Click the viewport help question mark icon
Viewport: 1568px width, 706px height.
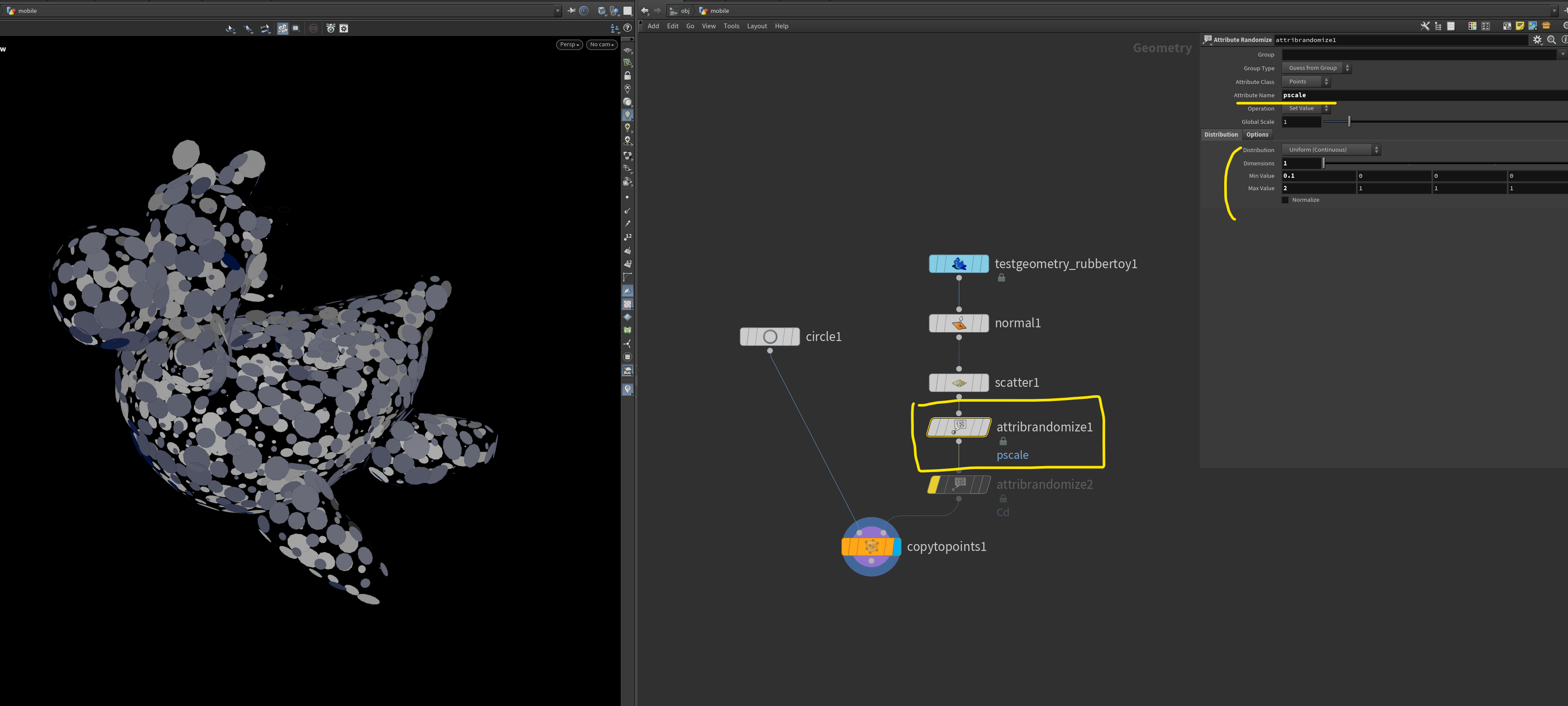(628, 27)
